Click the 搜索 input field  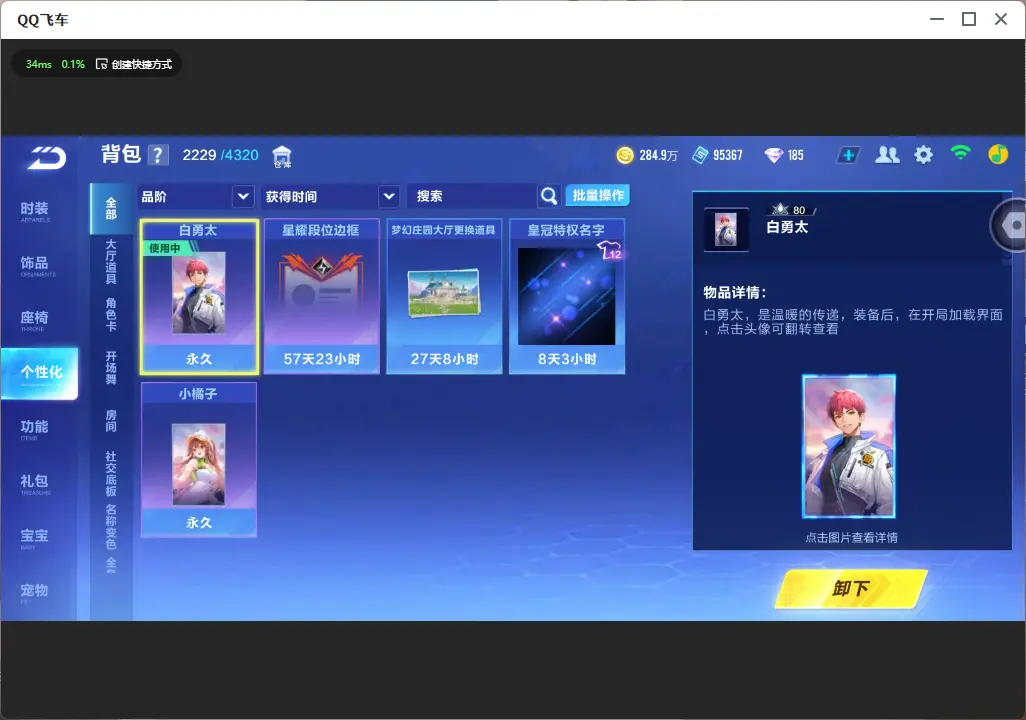(471, 196)
